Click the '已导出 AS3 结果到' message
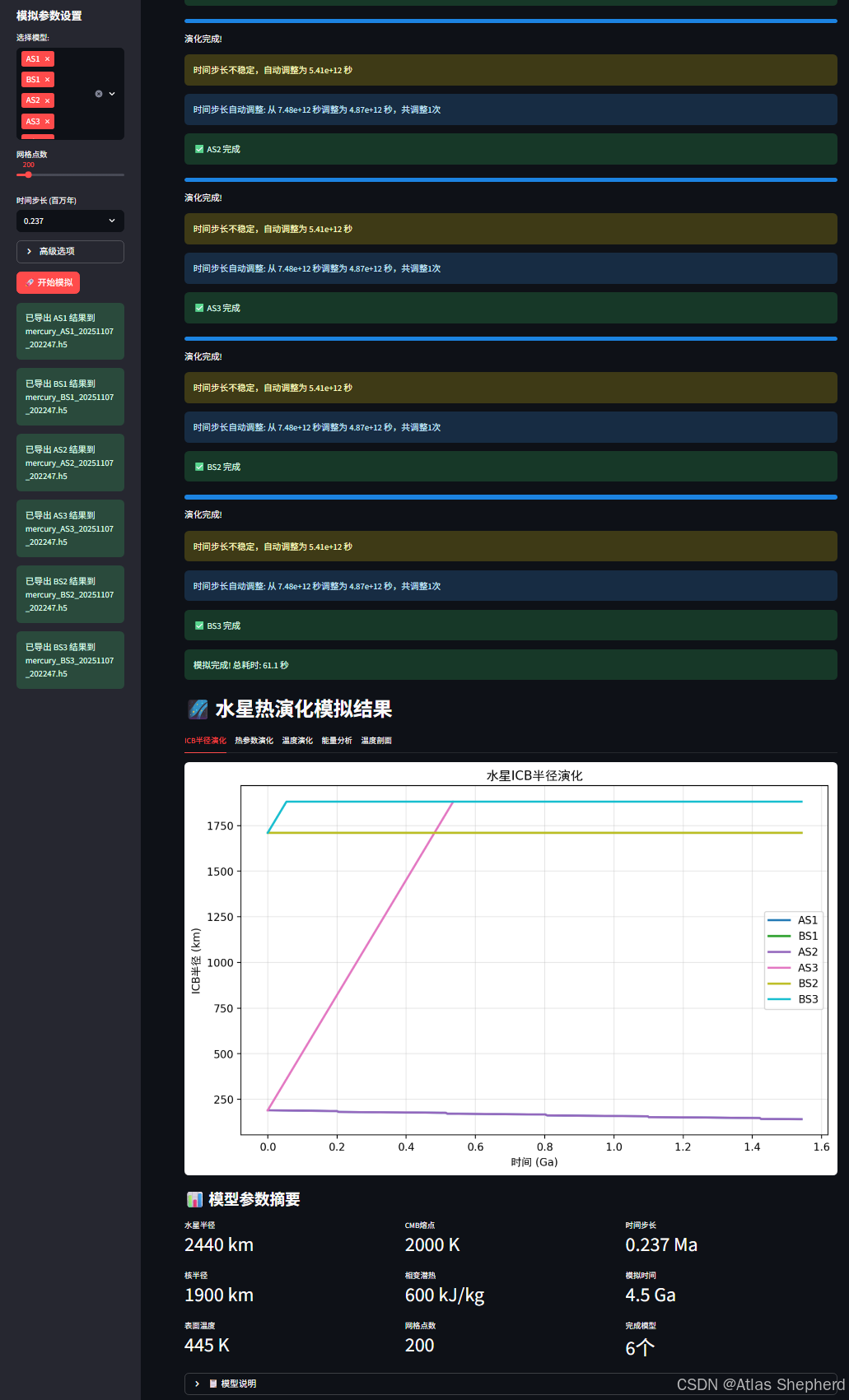849x1400 pixels. coord(70,528)
